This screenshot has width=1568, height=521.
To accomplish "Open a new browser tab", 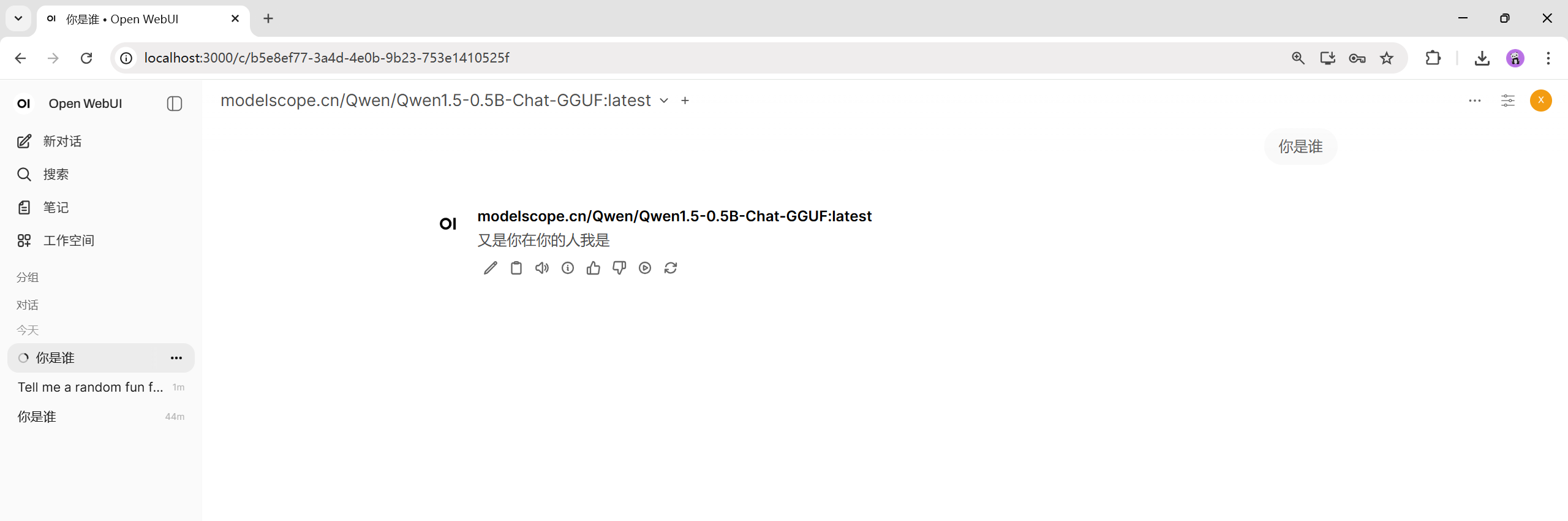I will [x=268, y=19].
